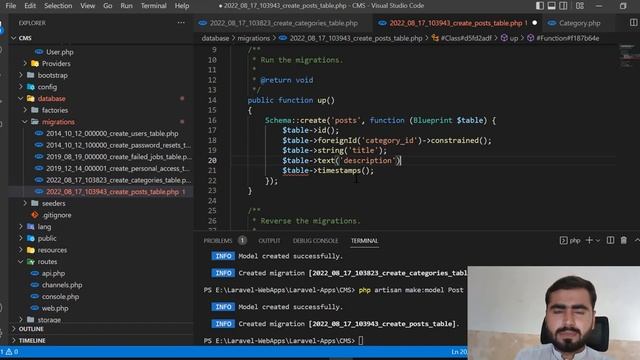
Task: Create a new terminal with the plus icon
Action: tap(589, 240)
